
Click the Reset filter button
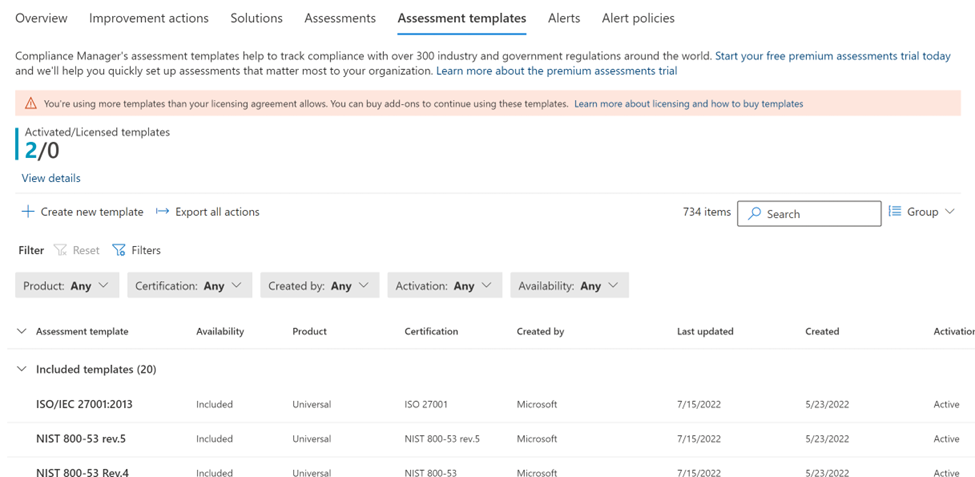coord(76,250)
